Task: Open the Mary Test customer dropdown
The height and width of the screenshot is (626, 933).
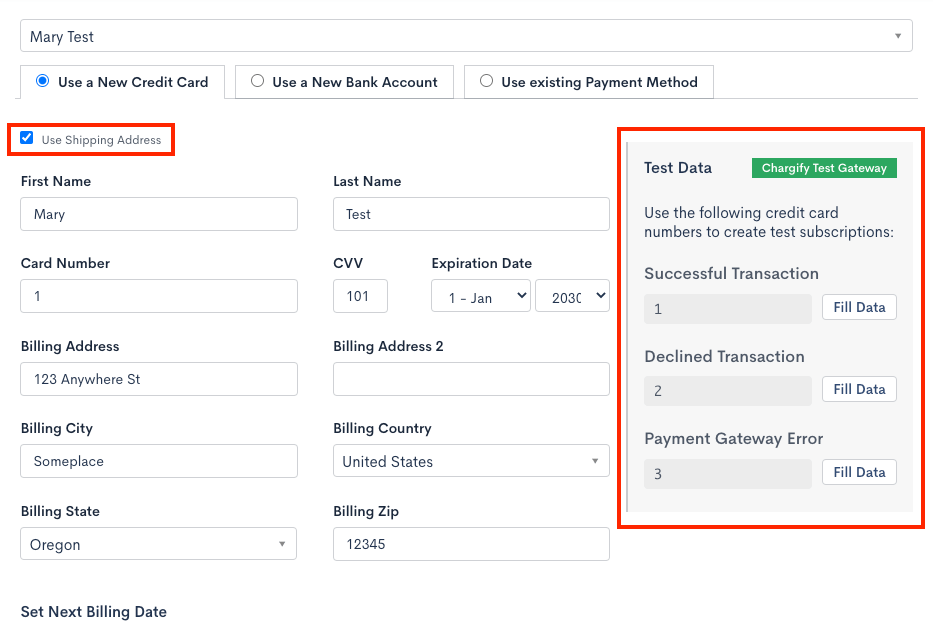Action: pyautogui.click(x=466, y=37)
